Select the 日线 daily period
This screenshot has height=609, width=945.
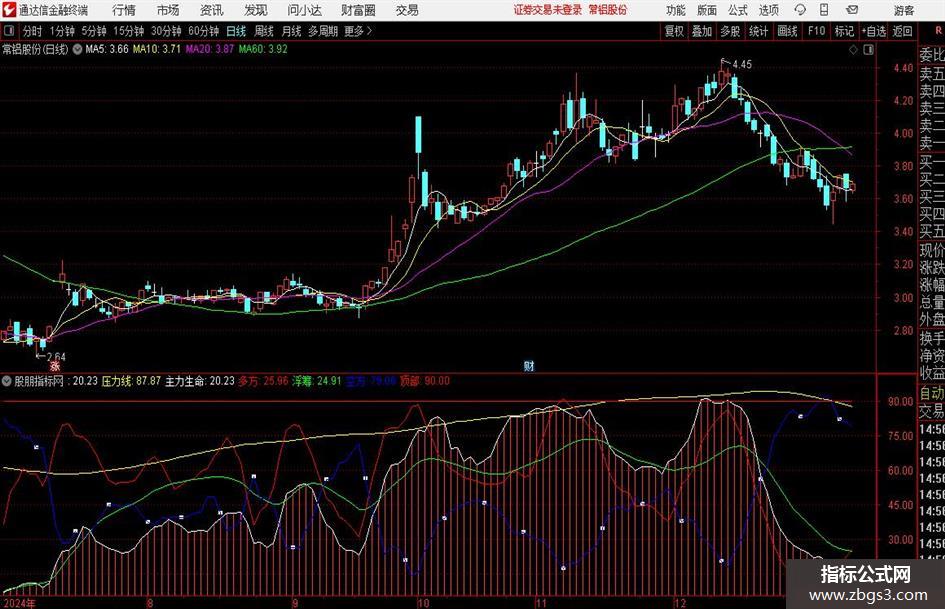pos(236,31)
